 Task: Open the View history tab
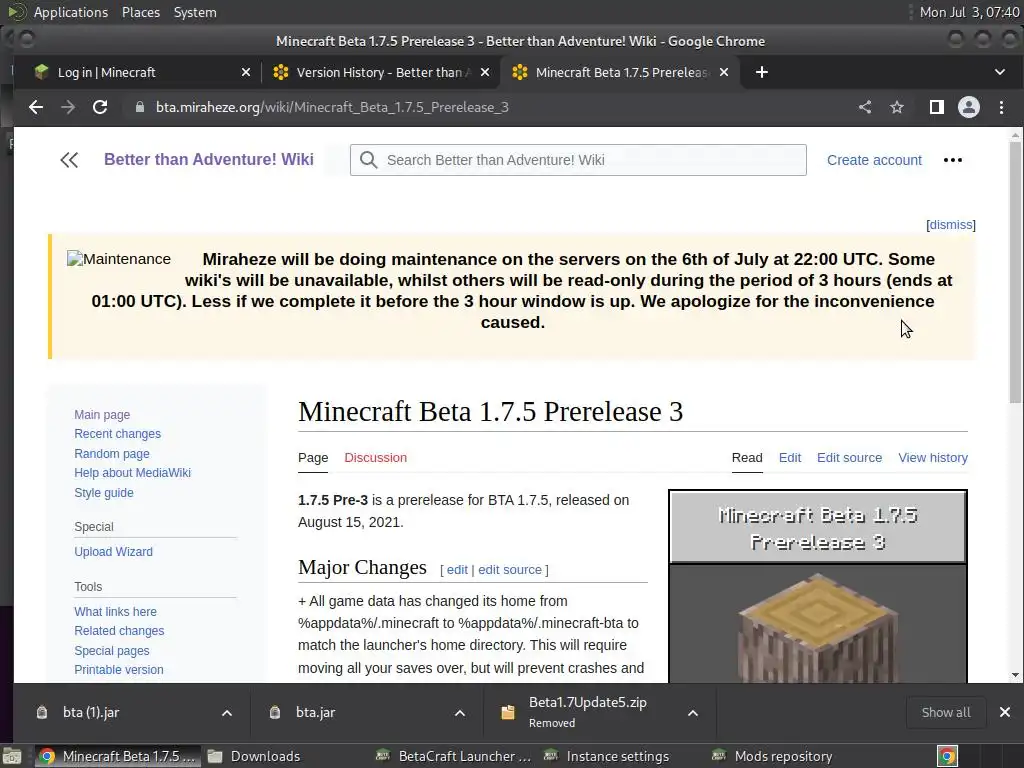click(x=933, y=458)
